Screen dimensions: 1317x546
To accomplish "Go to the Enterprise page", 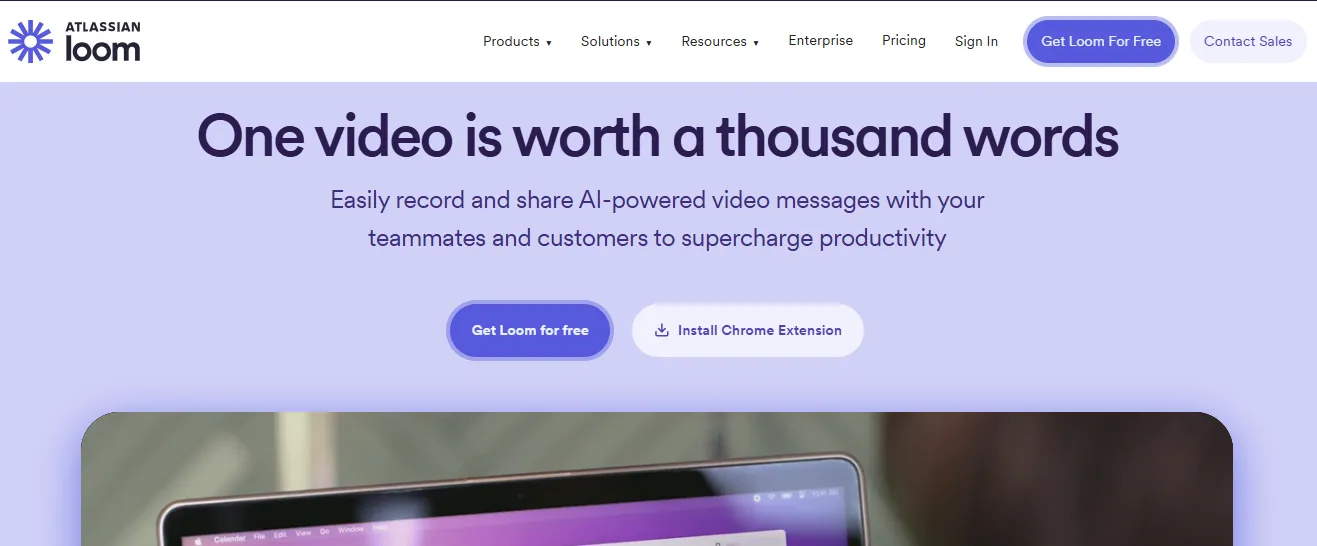I will coord(821,41).
